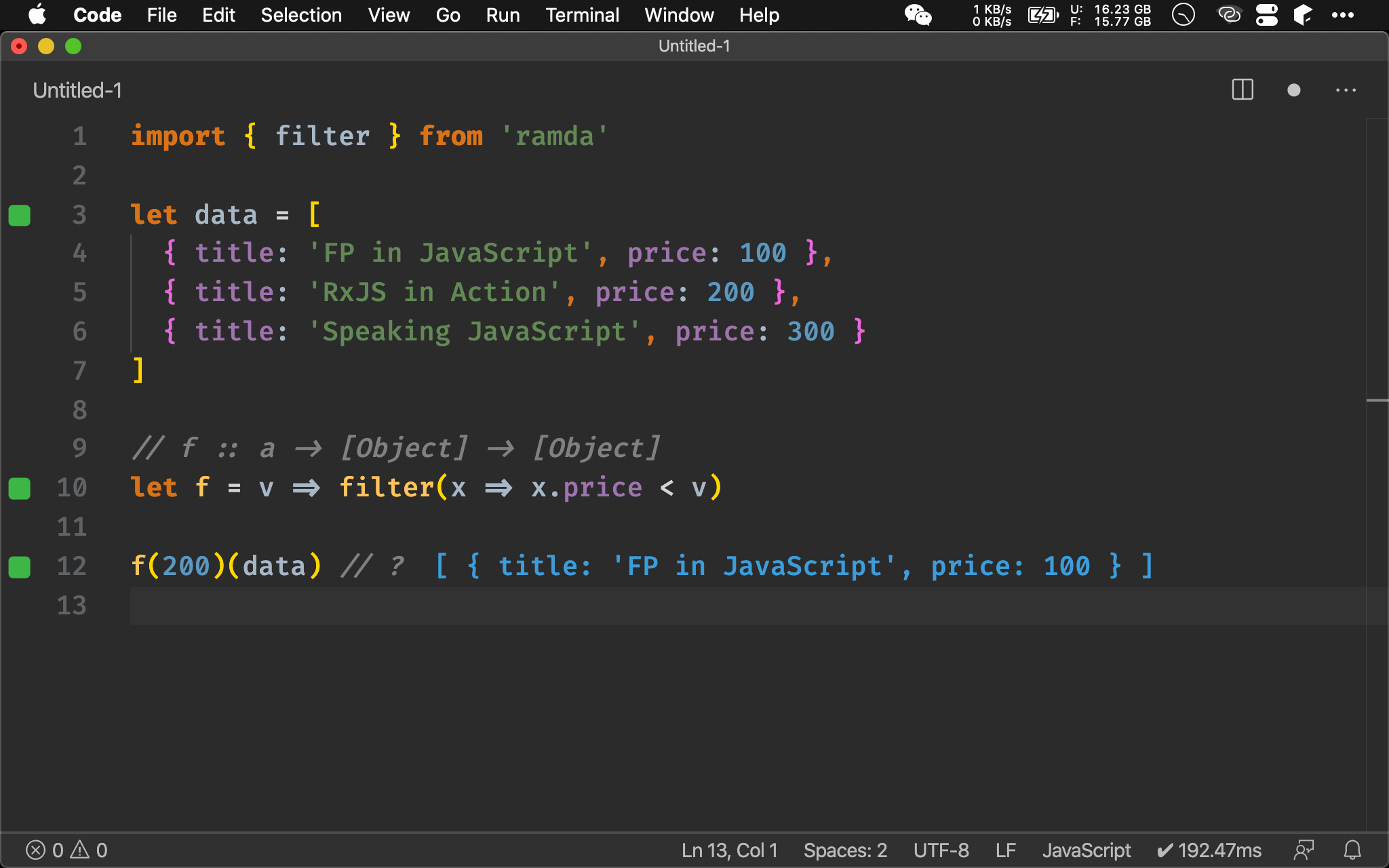The image size is (1389, 868).
Task: Split the editor to the right
Action: [x=1243, y=90]
